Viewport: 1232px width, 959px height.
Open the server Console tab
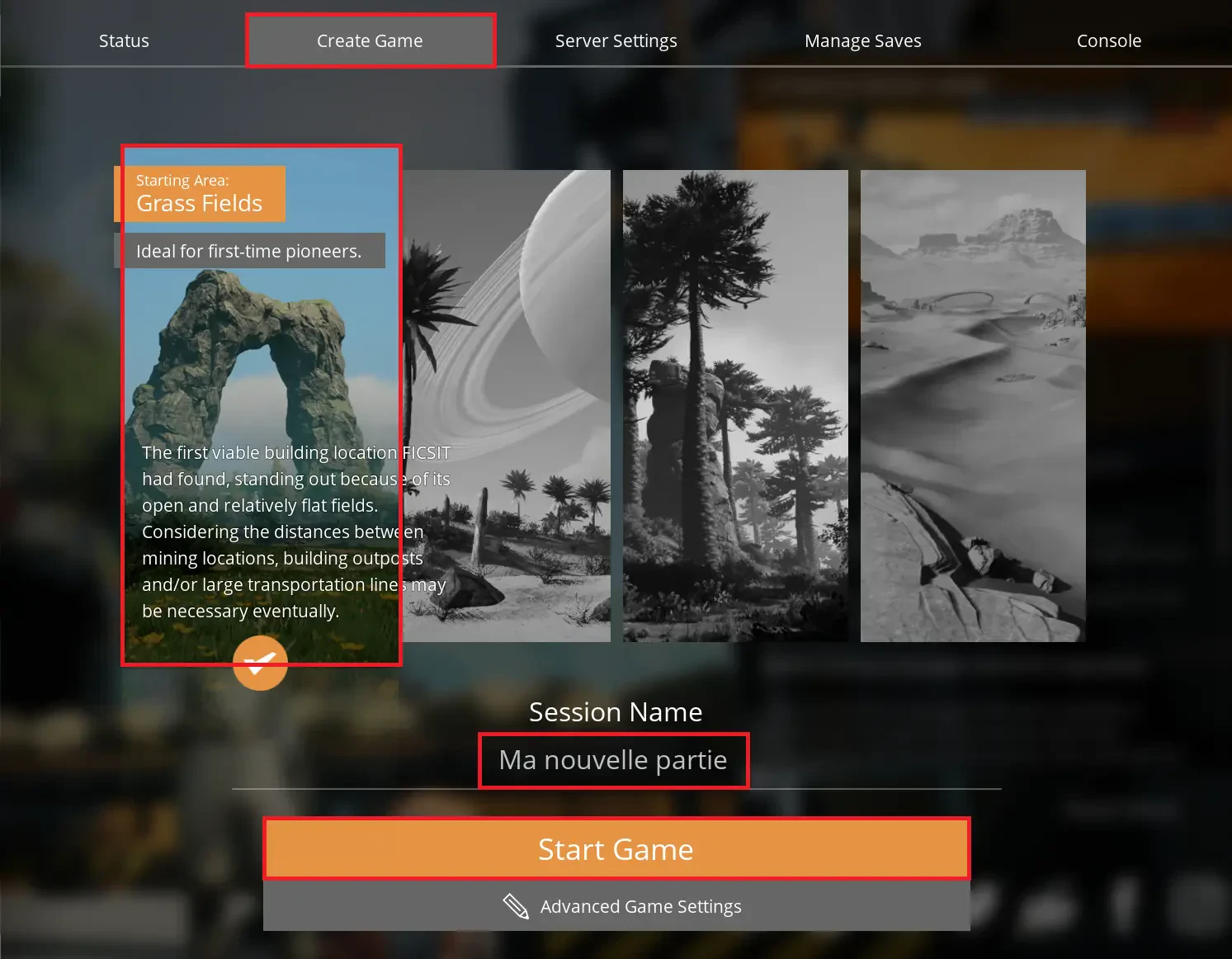(x=1109, y=40)
